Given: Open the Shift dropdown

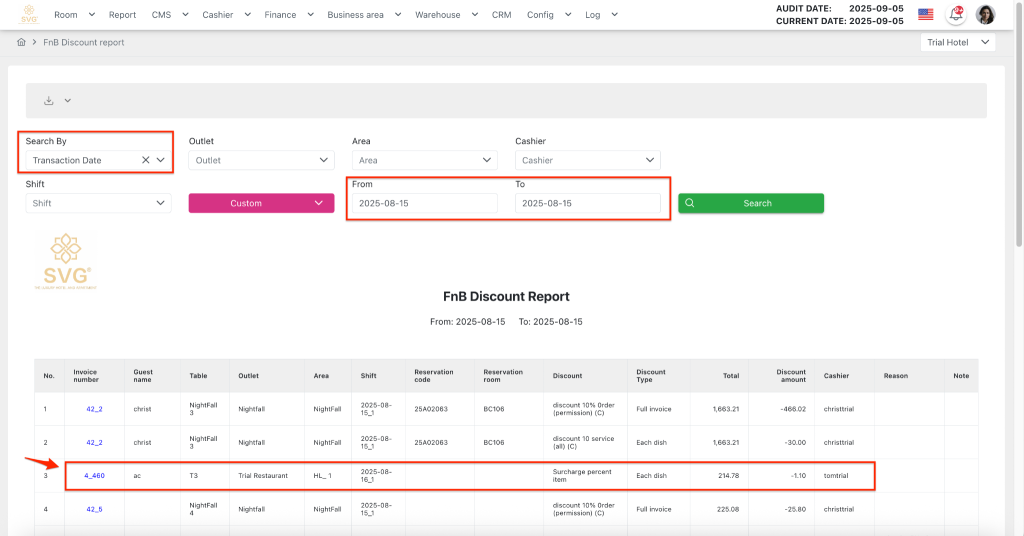Looking at the screenshot, I should [x=99, y=203].
